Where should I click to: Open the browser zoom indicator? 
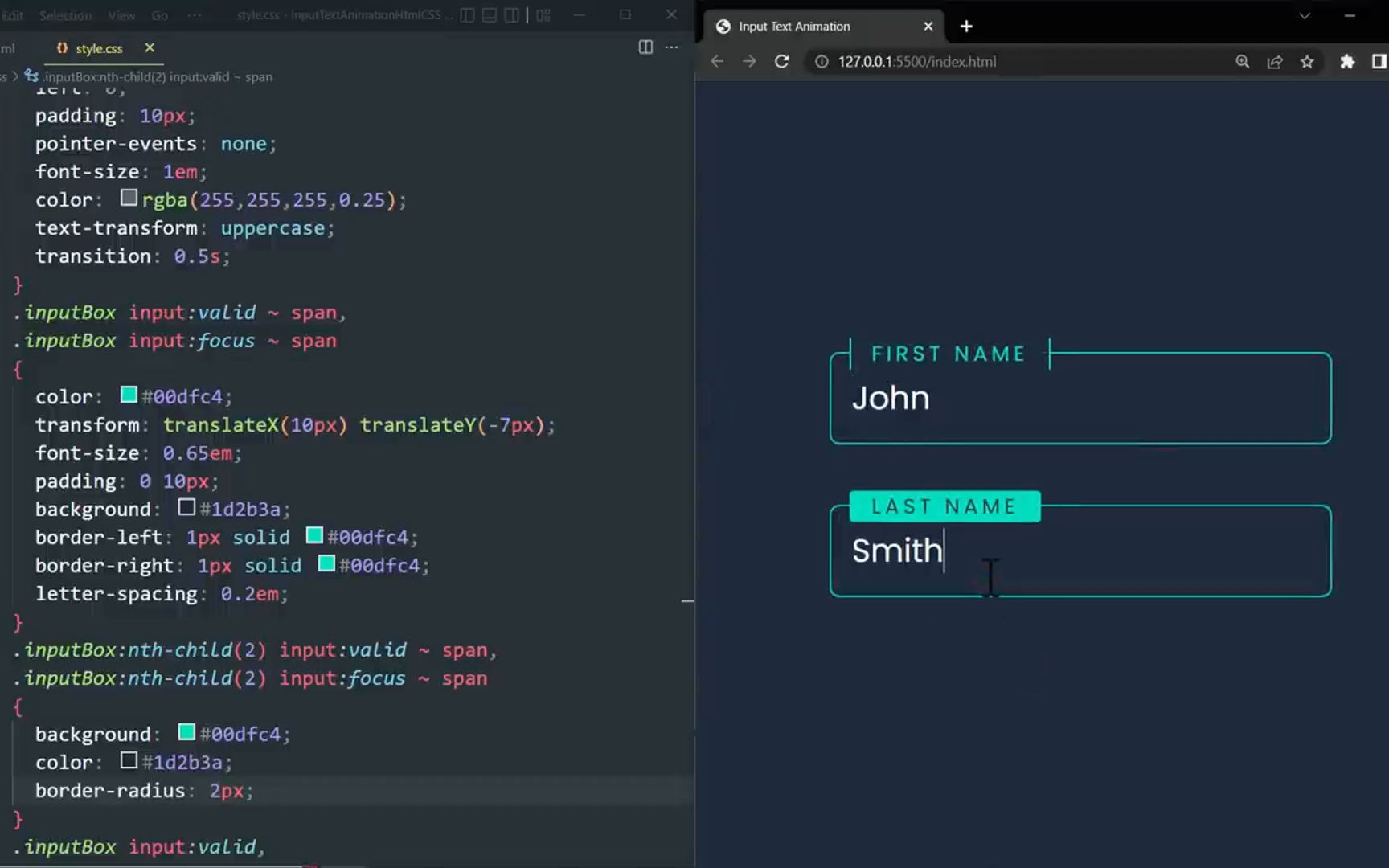click(x=1243, y=62)
